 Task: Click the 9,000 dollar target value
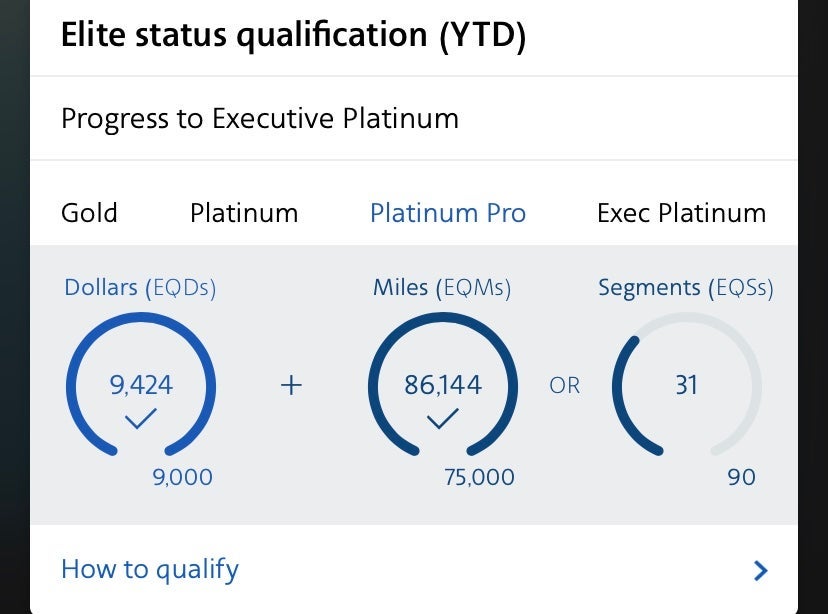tap(182, 477)
